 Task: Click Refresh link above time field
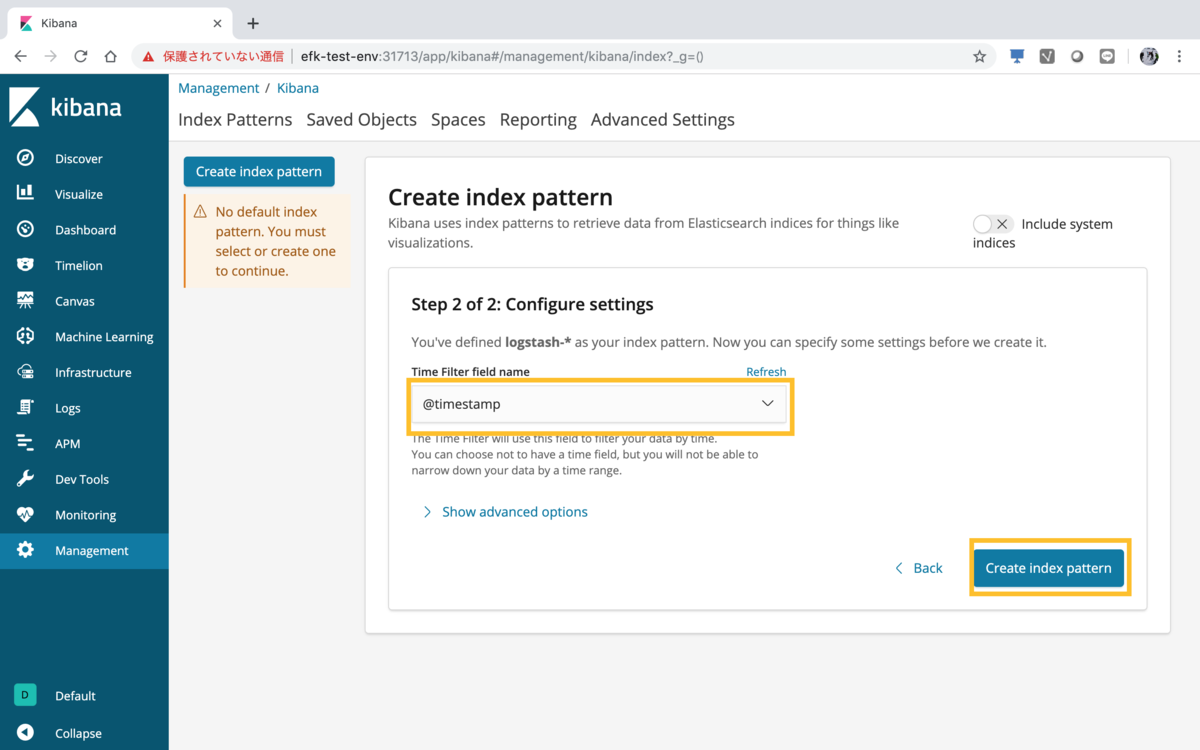click(x=766, y=371)
